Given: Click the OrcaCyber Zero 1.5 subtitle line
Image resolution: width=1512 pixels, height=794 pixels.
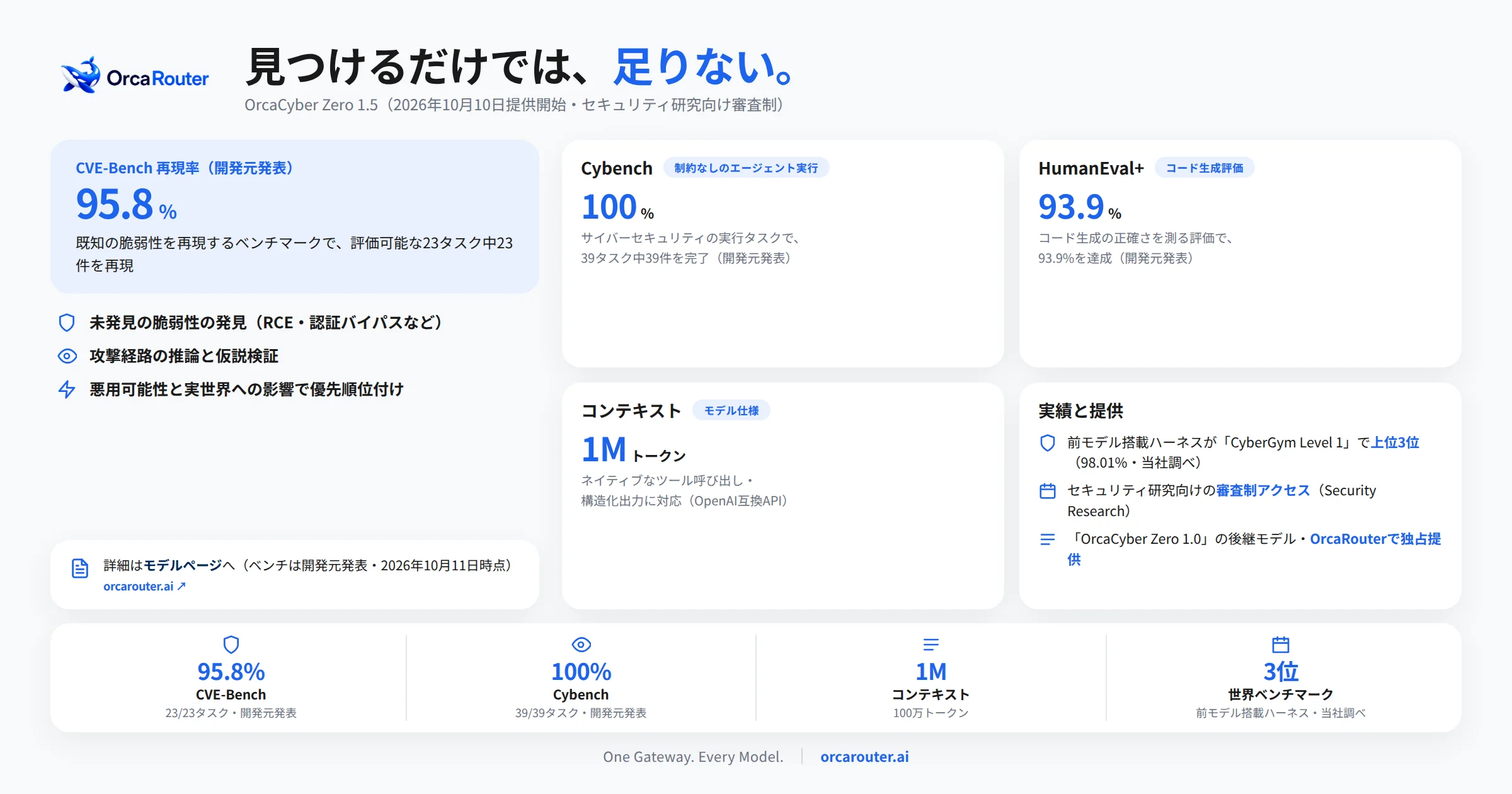Looking at the screenshot, I should click(x=513, y=105).
